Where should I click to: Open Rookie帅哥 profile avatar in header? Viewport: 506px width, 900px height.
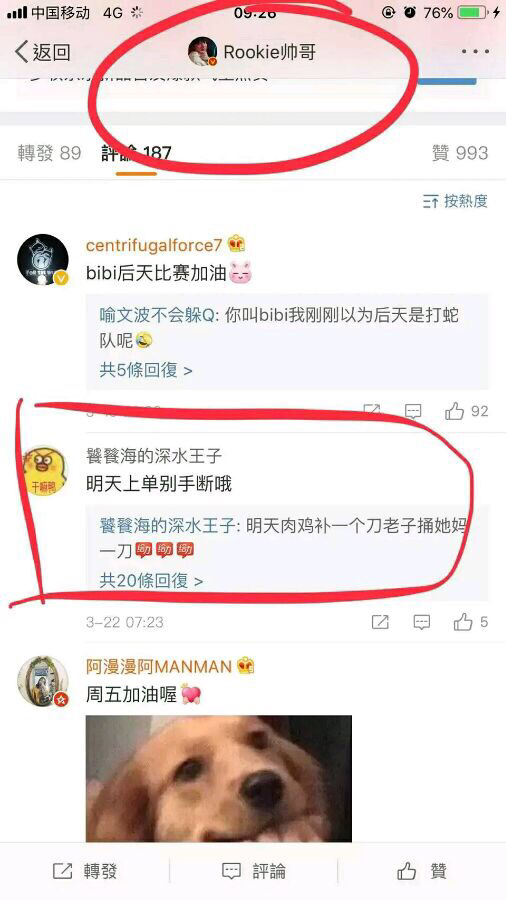coord(203,52)
